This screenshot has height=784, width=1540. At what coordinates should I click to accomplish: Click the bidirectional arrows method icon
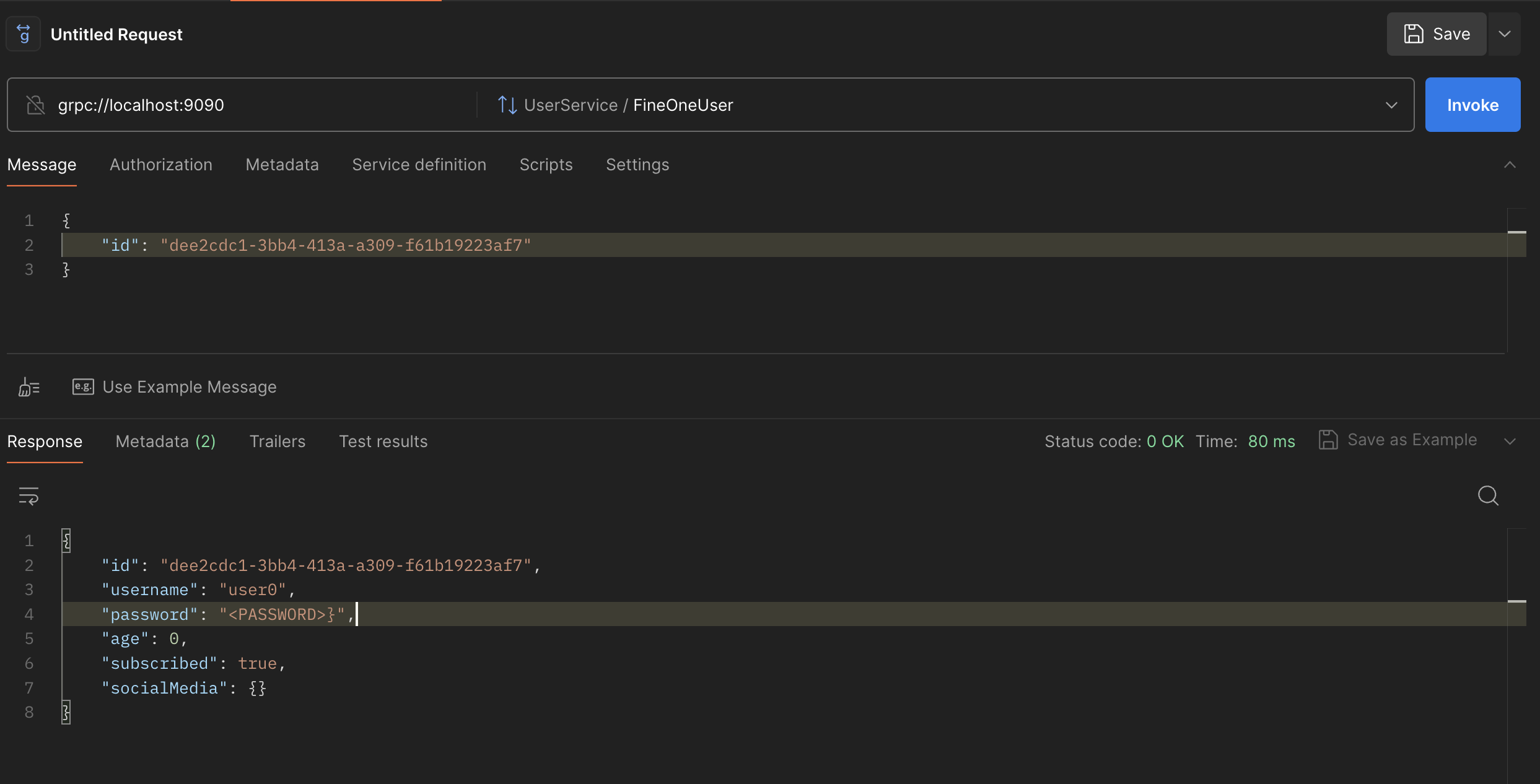click(x=507, y=105)
